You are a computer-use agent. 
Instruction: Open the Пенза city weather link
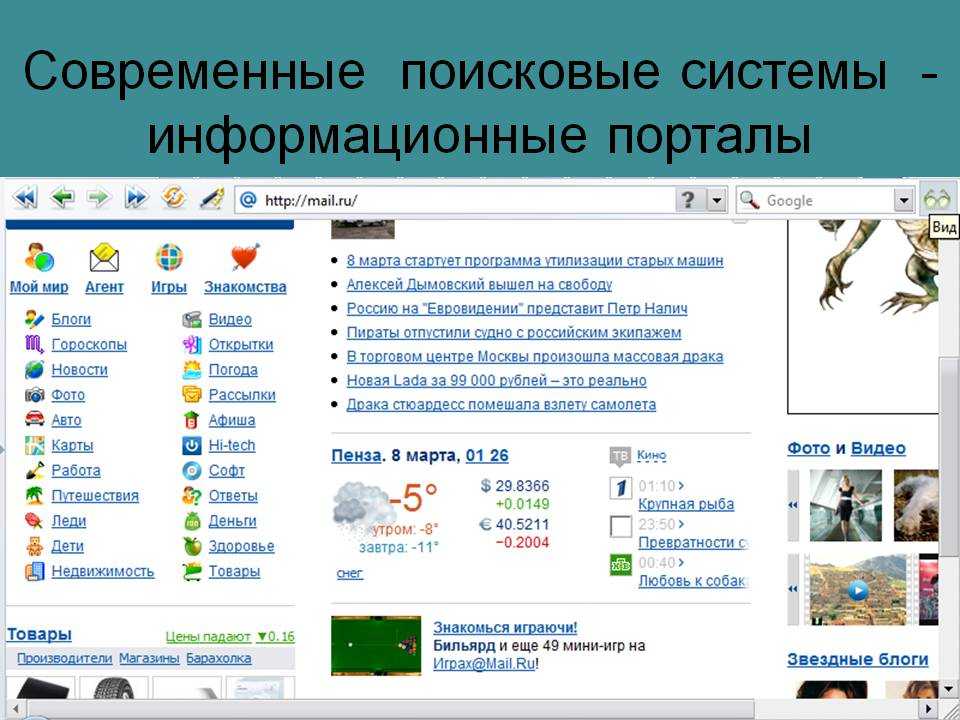click(x=356, y=456)
